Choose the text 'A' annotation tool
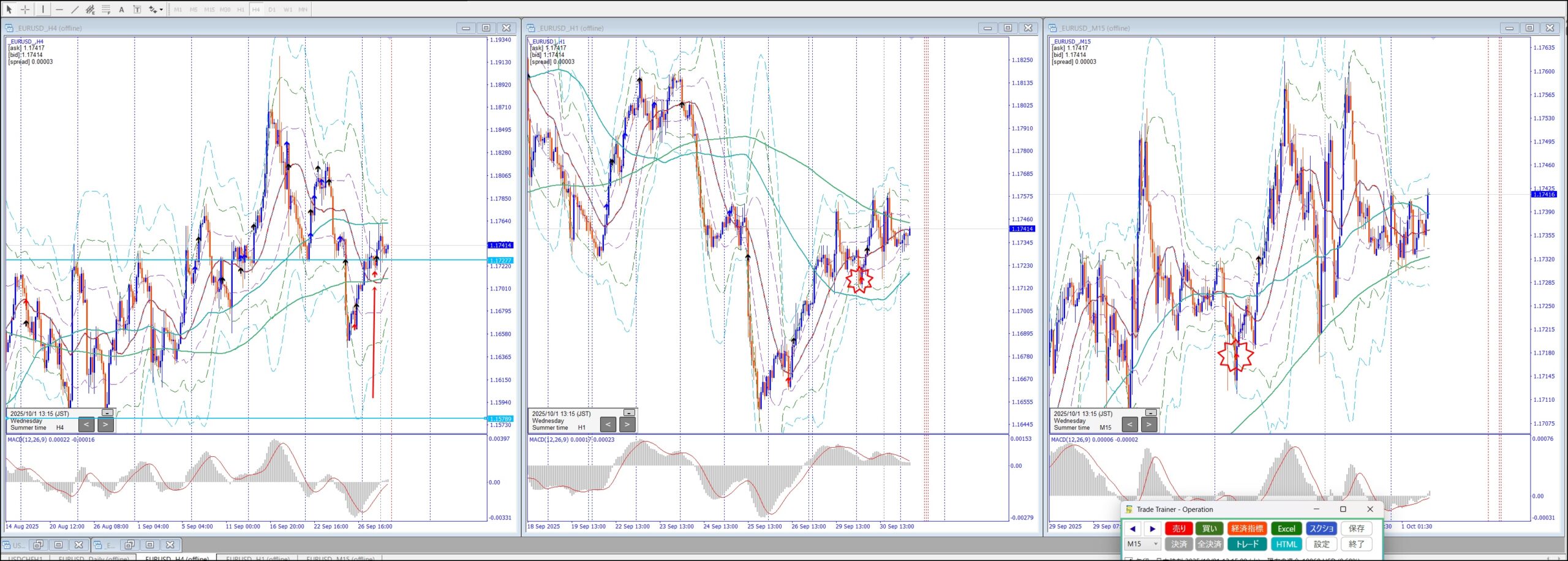 coord(121,9)
